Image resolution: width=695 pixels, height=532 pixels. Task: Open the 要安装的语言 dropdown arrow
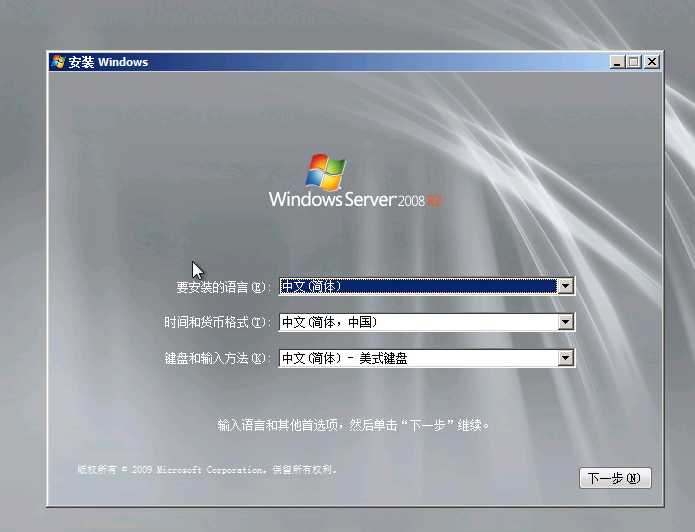click(565, 286)
